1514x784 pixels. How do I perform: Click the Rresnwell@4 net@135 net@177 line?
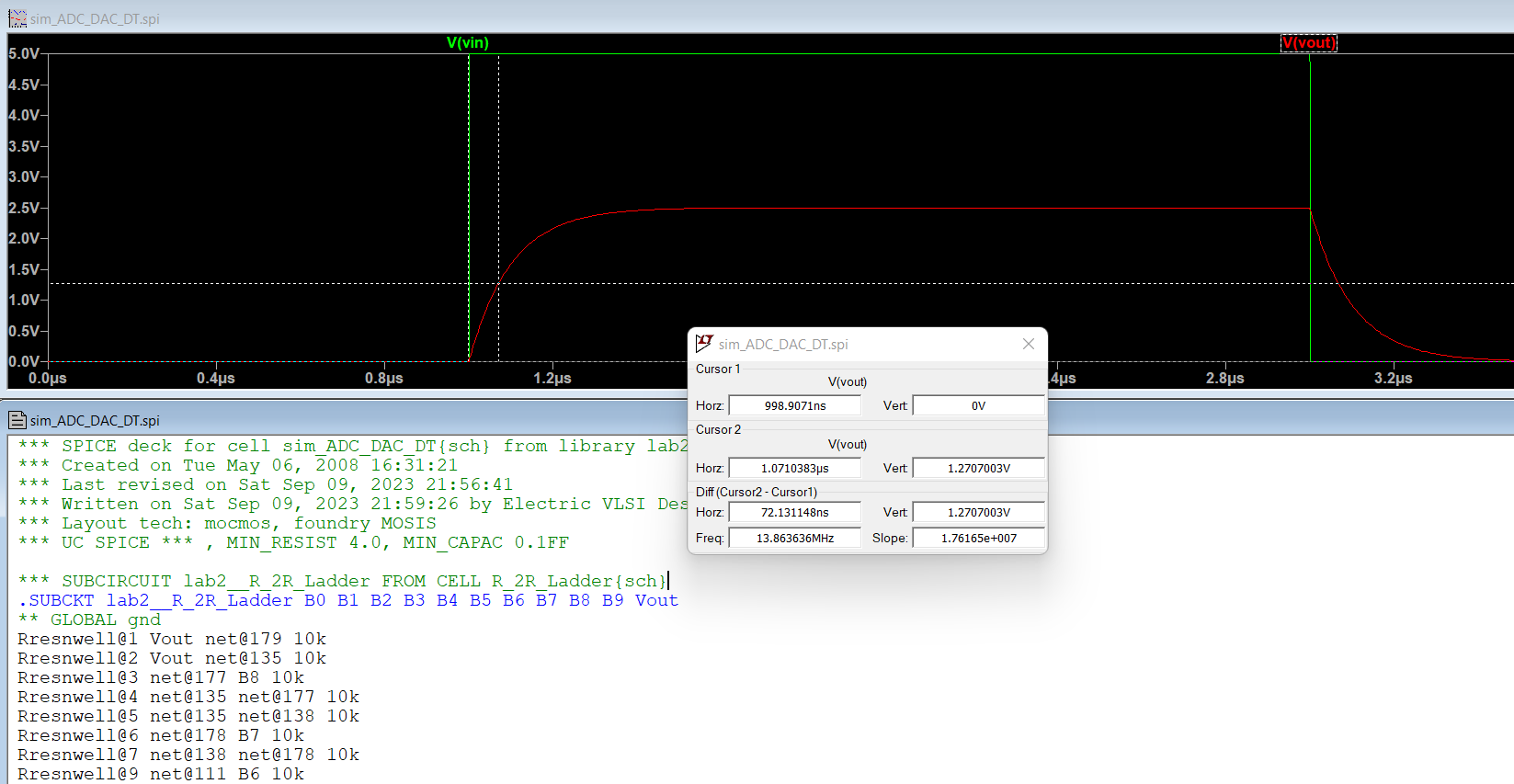188,697
